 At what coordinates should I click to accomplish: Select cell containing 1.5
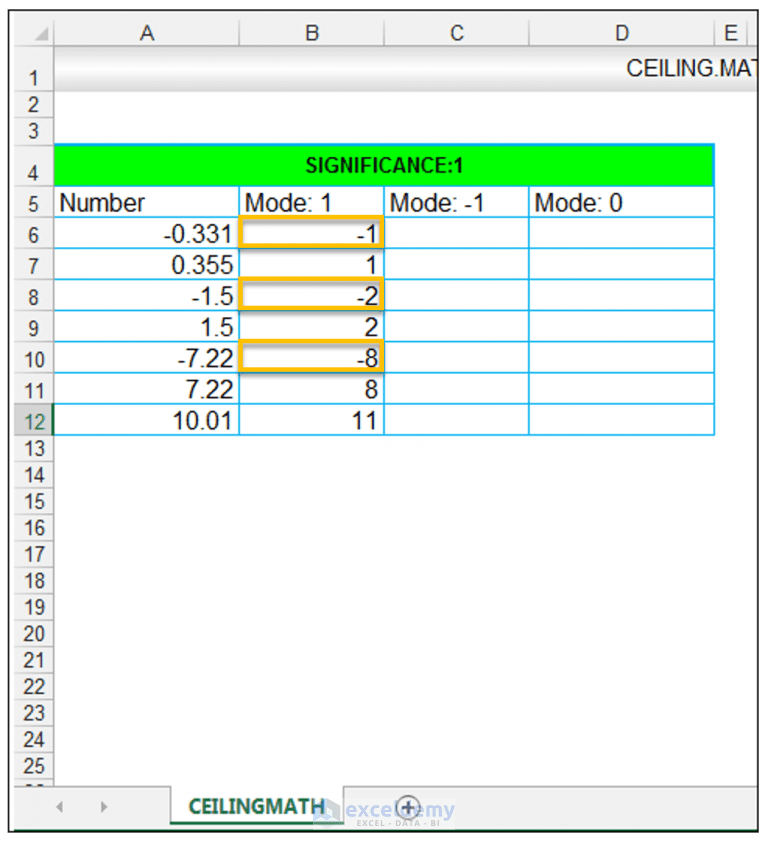coord(147,327)
